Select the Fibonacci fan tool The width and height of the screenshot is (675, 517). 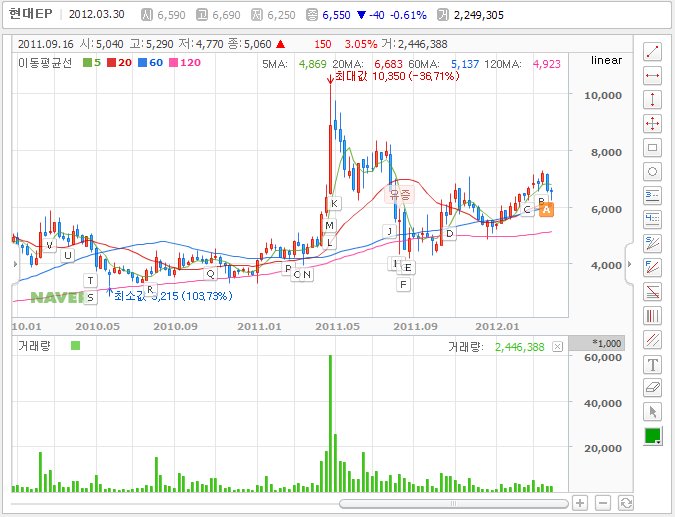click(x=653, y=268)
